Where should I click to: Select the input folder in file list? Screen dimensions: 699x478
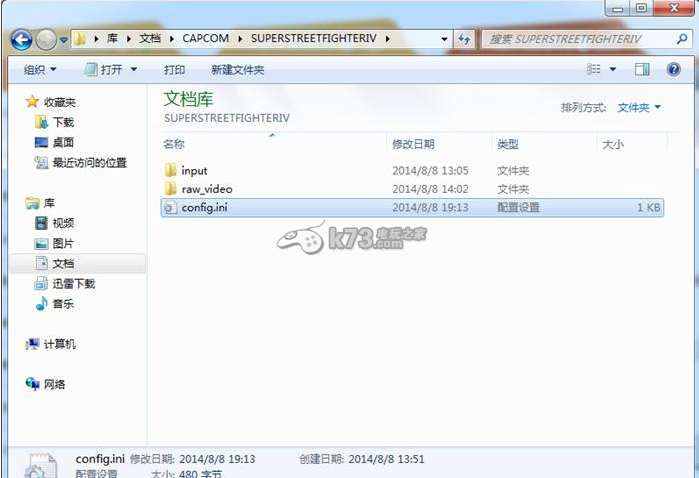tap(194, 171)
